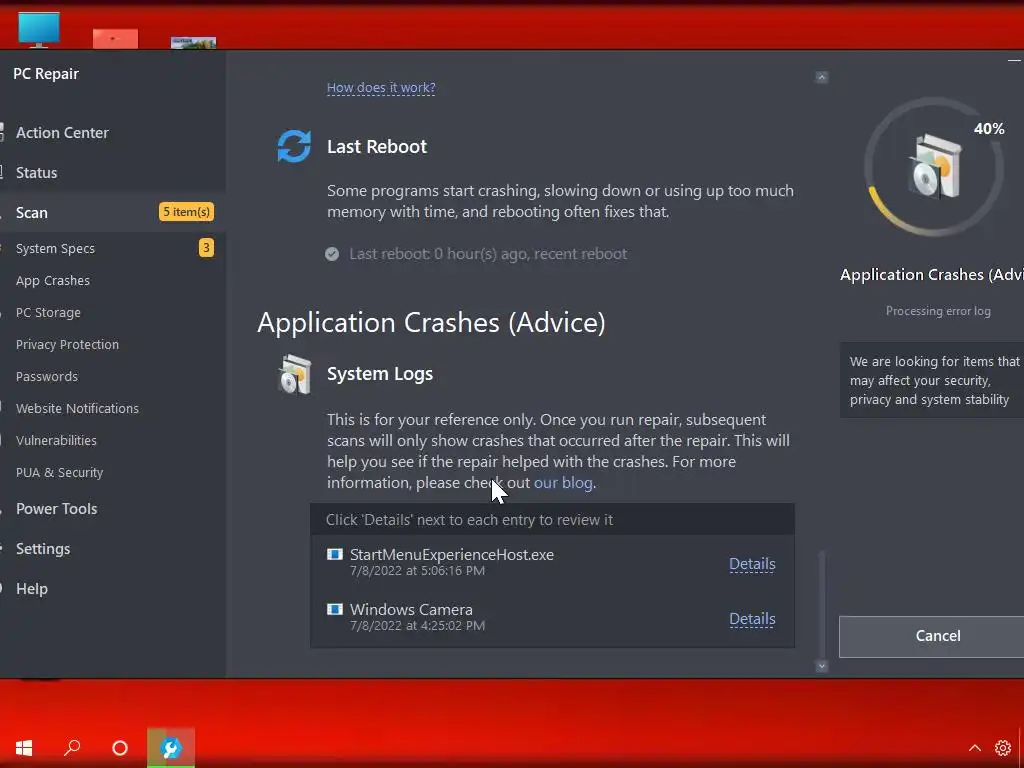This screenshot has height=768, width=1024.
Task: Select Privacy Protection category
Action: point(67,344)
